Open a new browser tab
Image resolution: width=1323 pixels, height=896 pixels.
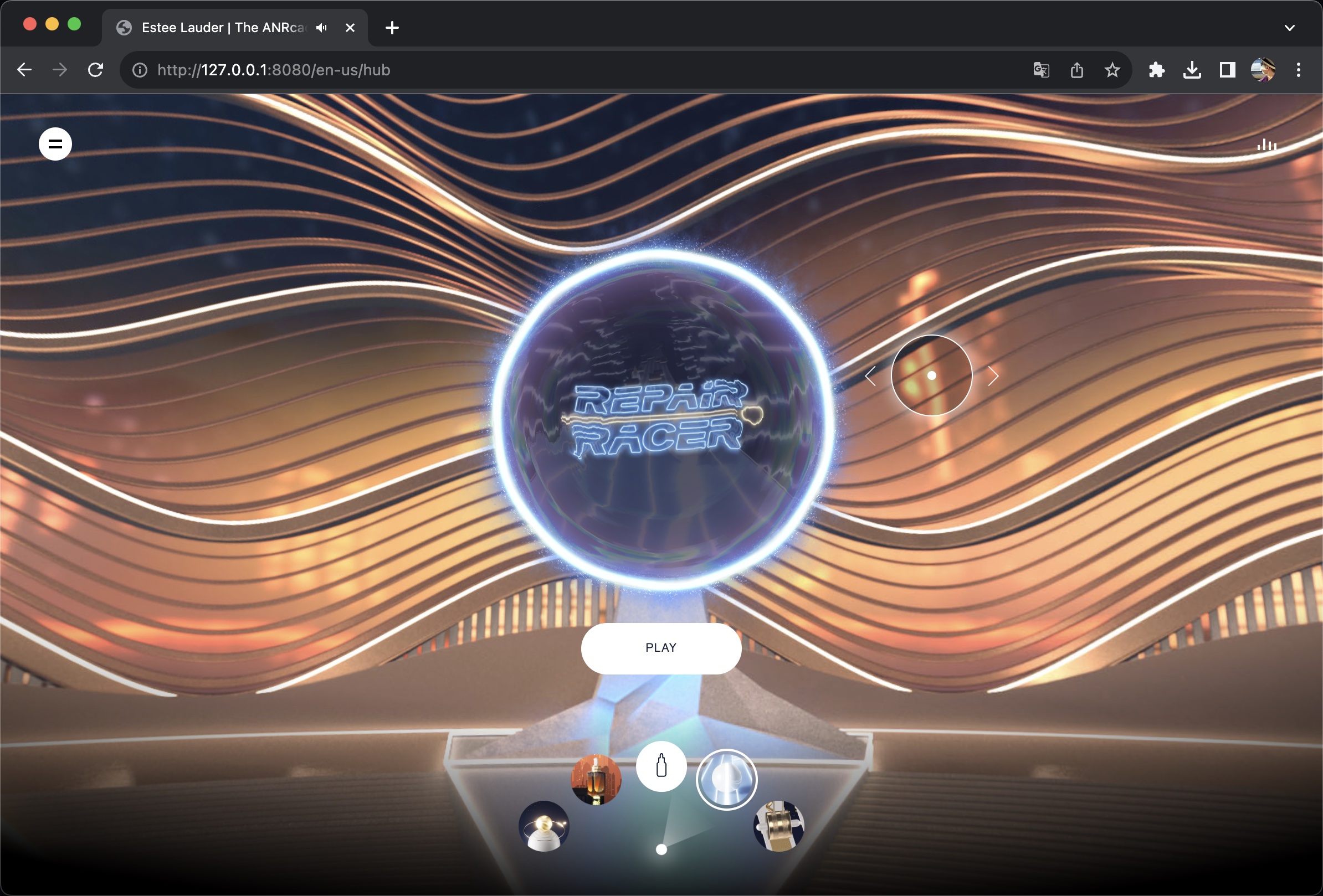pyautogui.click(x=392, y=28)
